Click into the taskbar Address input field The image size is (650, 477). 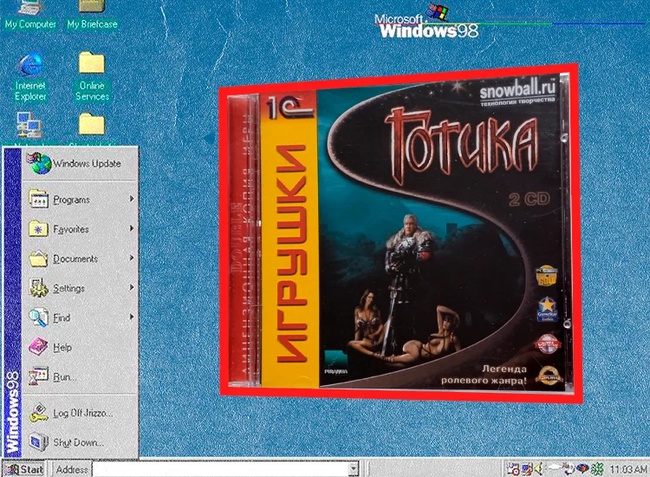point(221,469)
